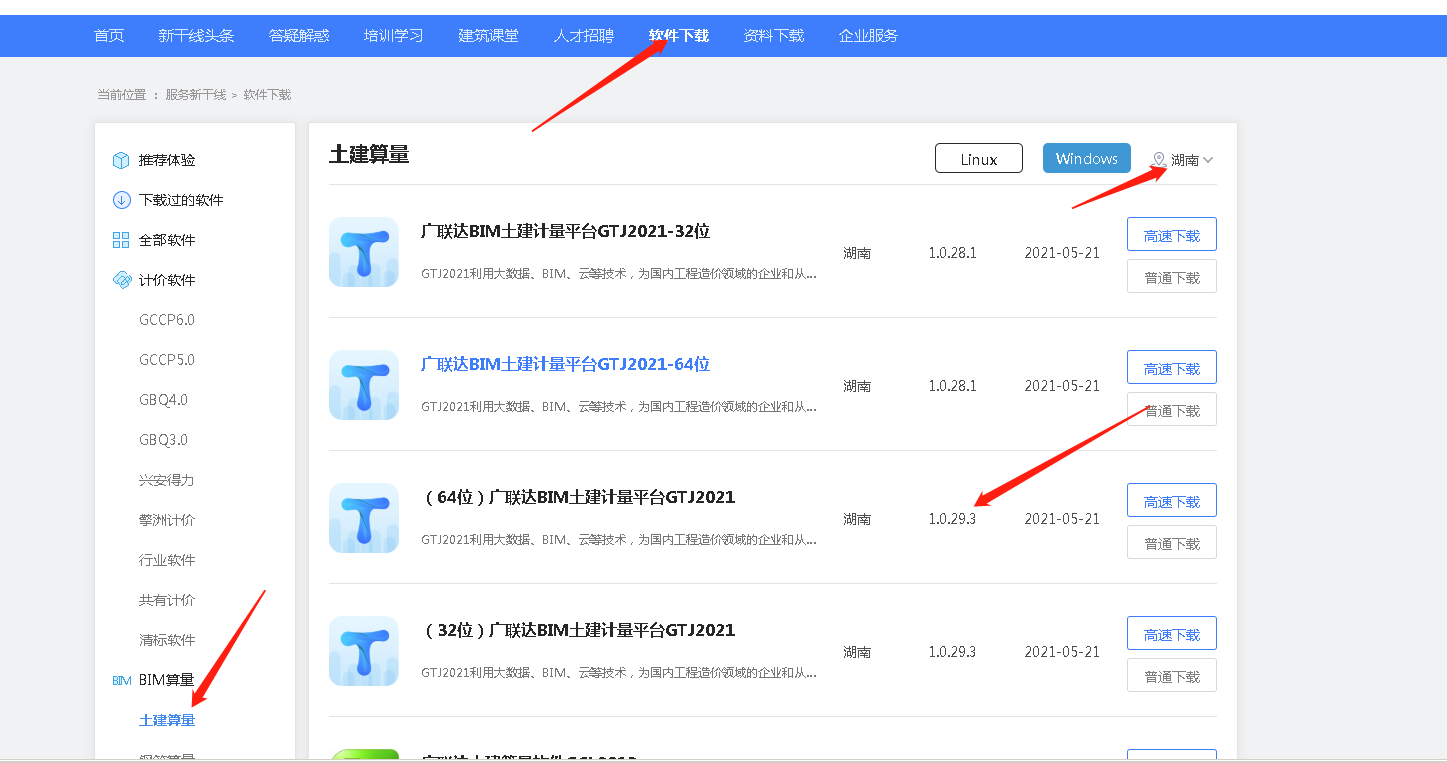Select 兴安得力 in the sidebar
The image size is (1447, 763).
coord(167,480)
